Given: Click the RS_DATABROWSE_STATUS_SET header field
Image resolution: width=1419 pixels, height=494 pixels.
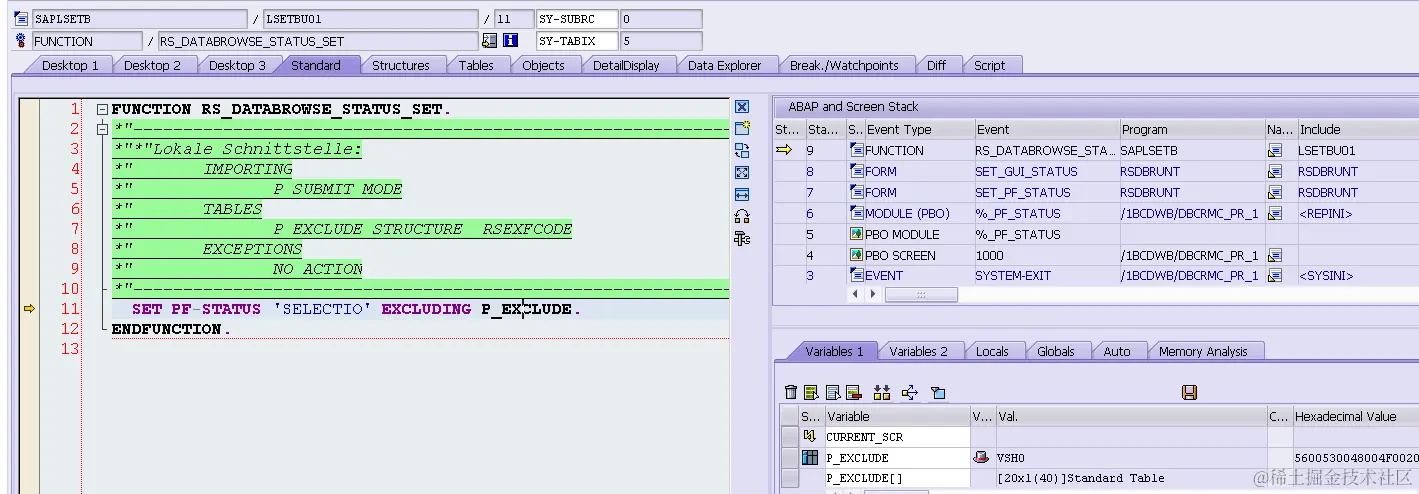Looking at the screenshot, I should (x=317, y=41).
